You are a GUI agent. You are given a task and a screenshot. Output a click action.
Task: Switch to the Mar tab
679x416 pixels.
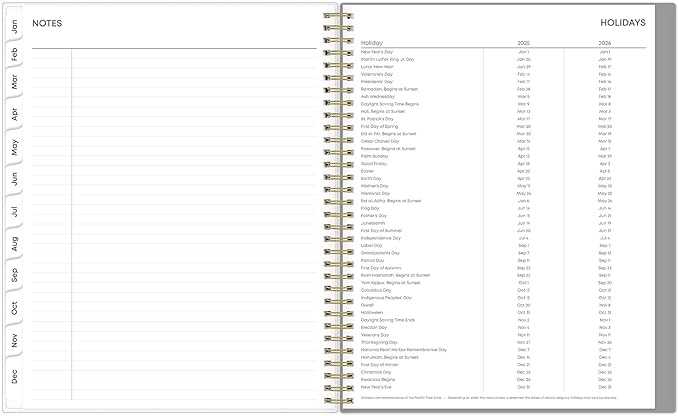14,81
